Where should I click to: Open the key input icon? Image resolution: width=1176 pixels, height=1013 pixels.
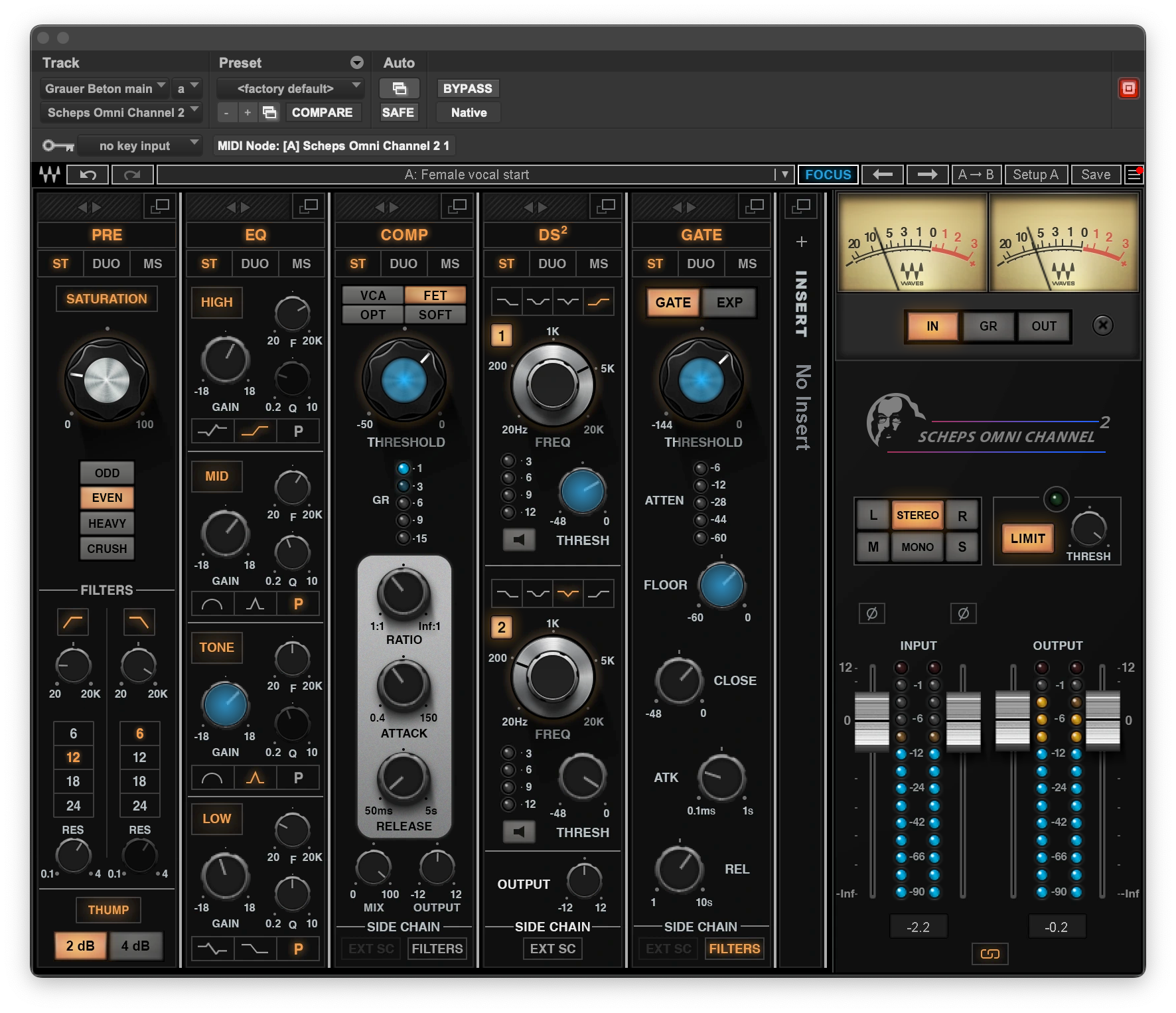58,145
